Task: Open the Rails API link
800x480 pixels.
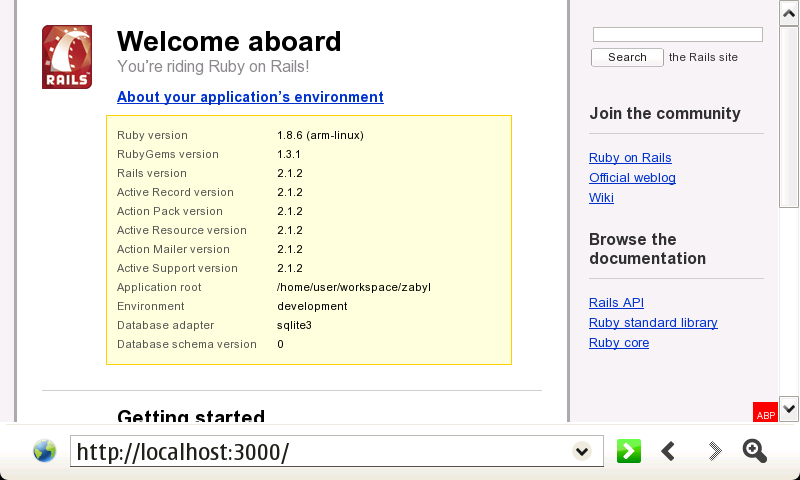Action: (616, 302)
